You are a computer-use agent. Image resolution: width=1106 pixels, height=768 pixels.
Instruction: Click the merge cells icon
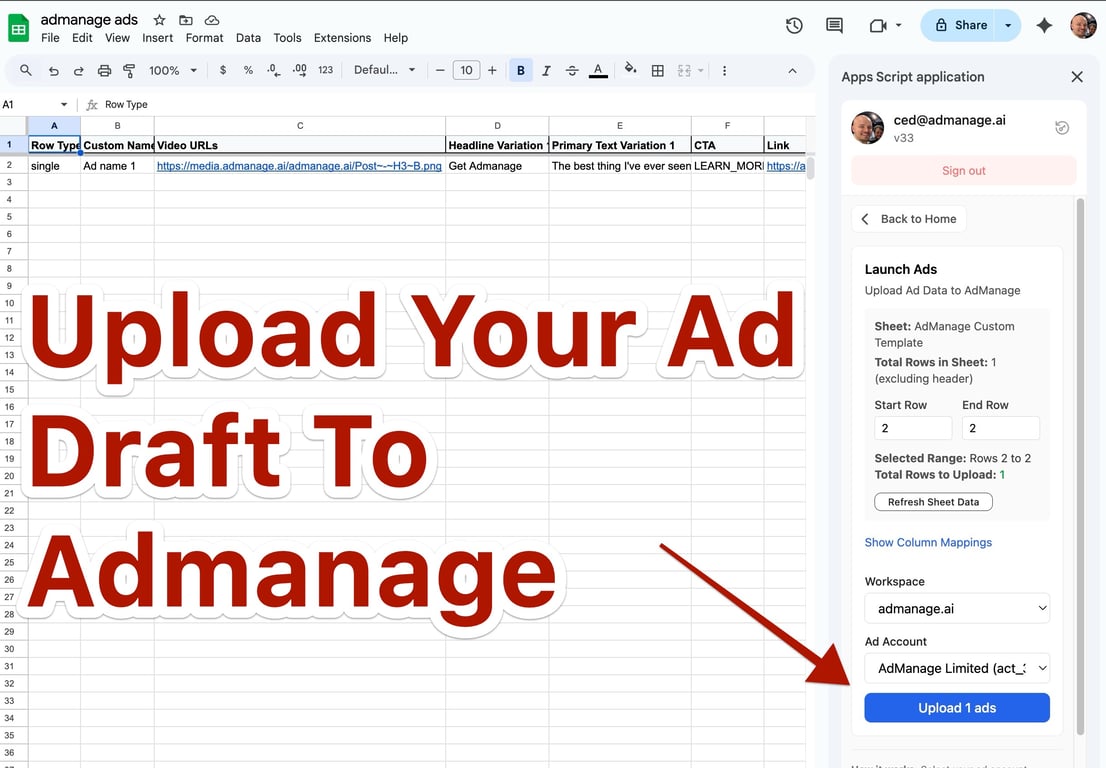(683, 71)
